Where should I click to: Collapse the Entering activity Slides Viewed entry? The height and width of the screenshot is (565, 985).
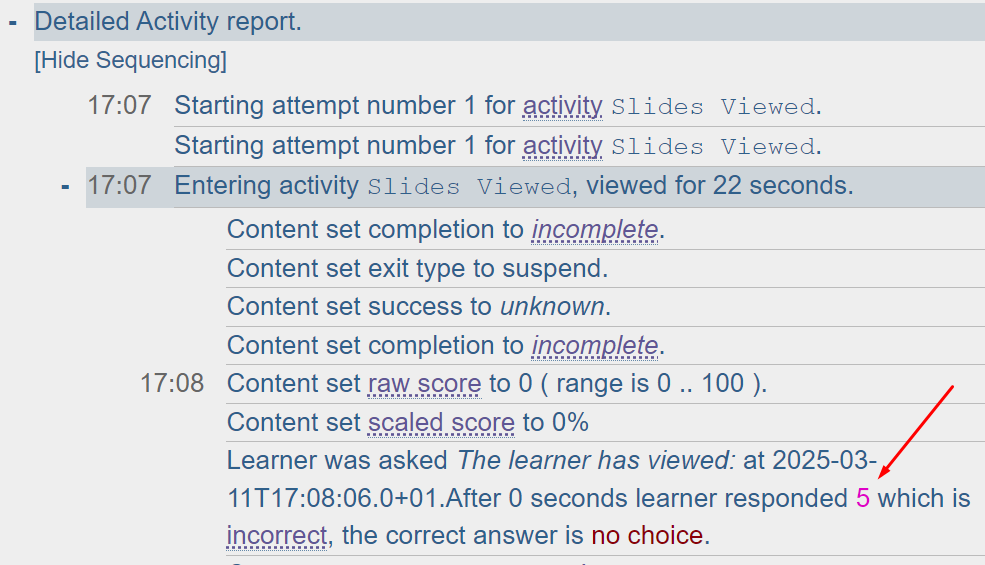pos(66,186)
